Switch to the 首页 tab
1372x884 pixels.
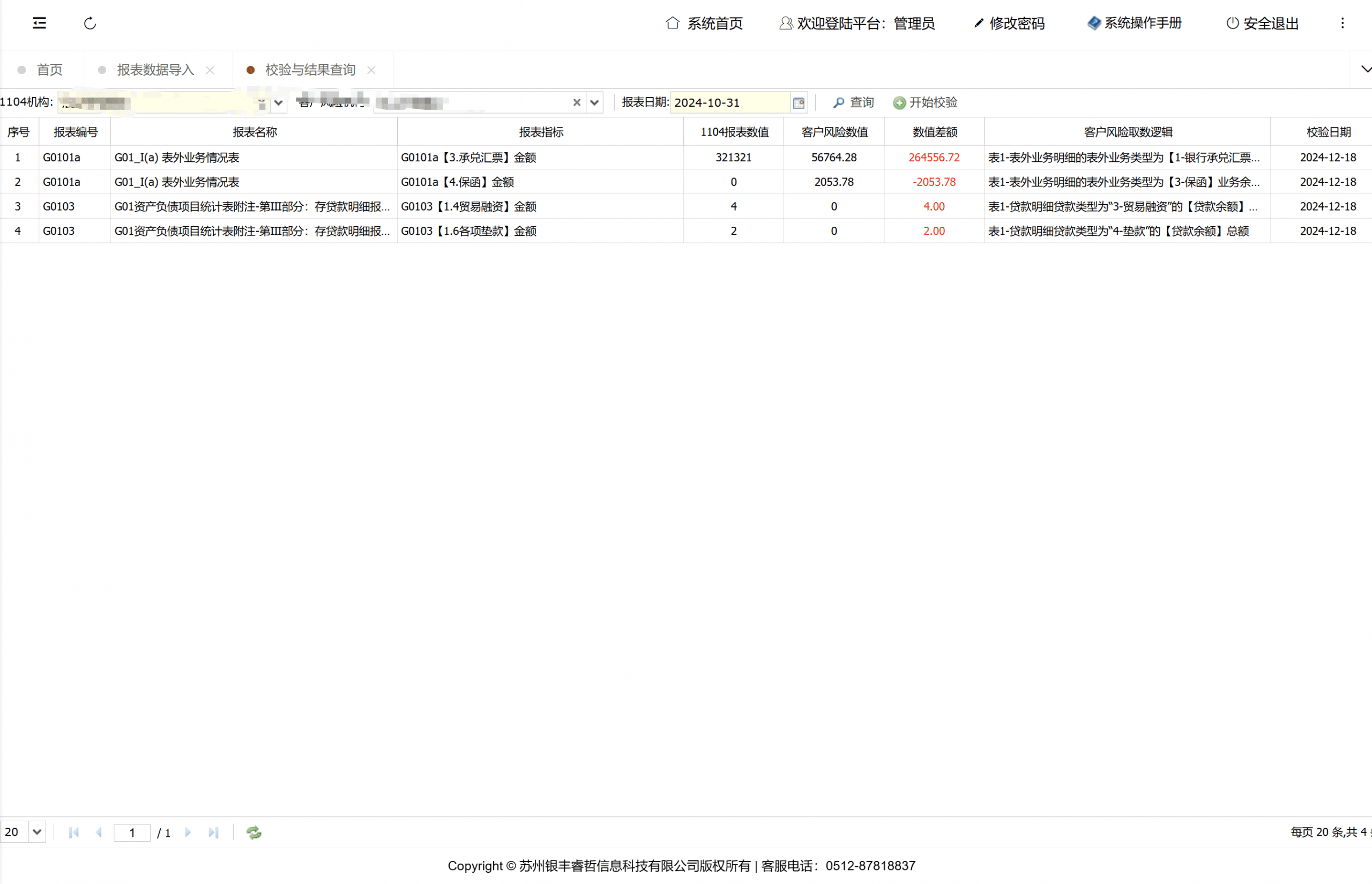[x=49, y=70]
